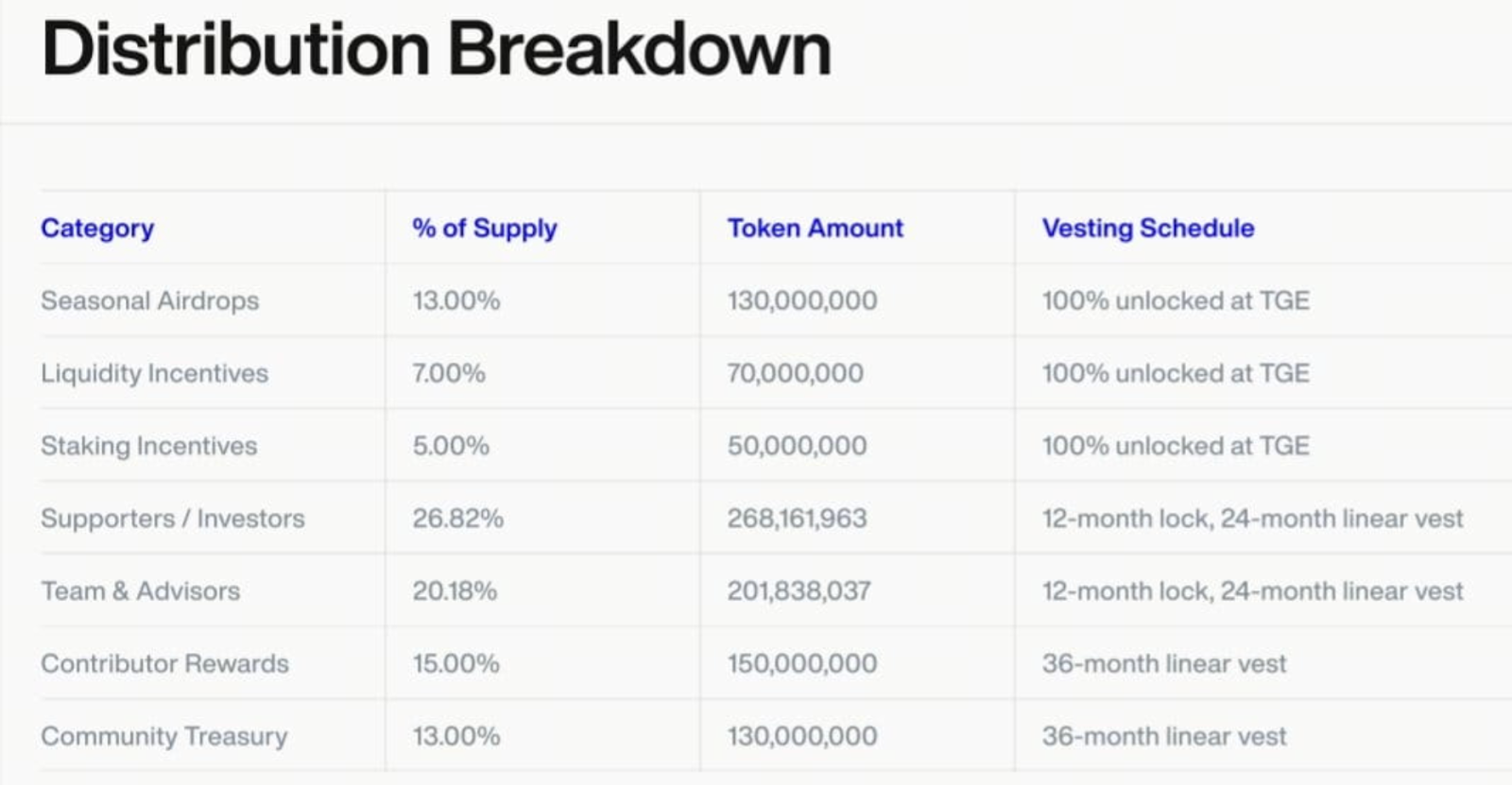Click the Category column header
1512x785 pixels.
97,229
